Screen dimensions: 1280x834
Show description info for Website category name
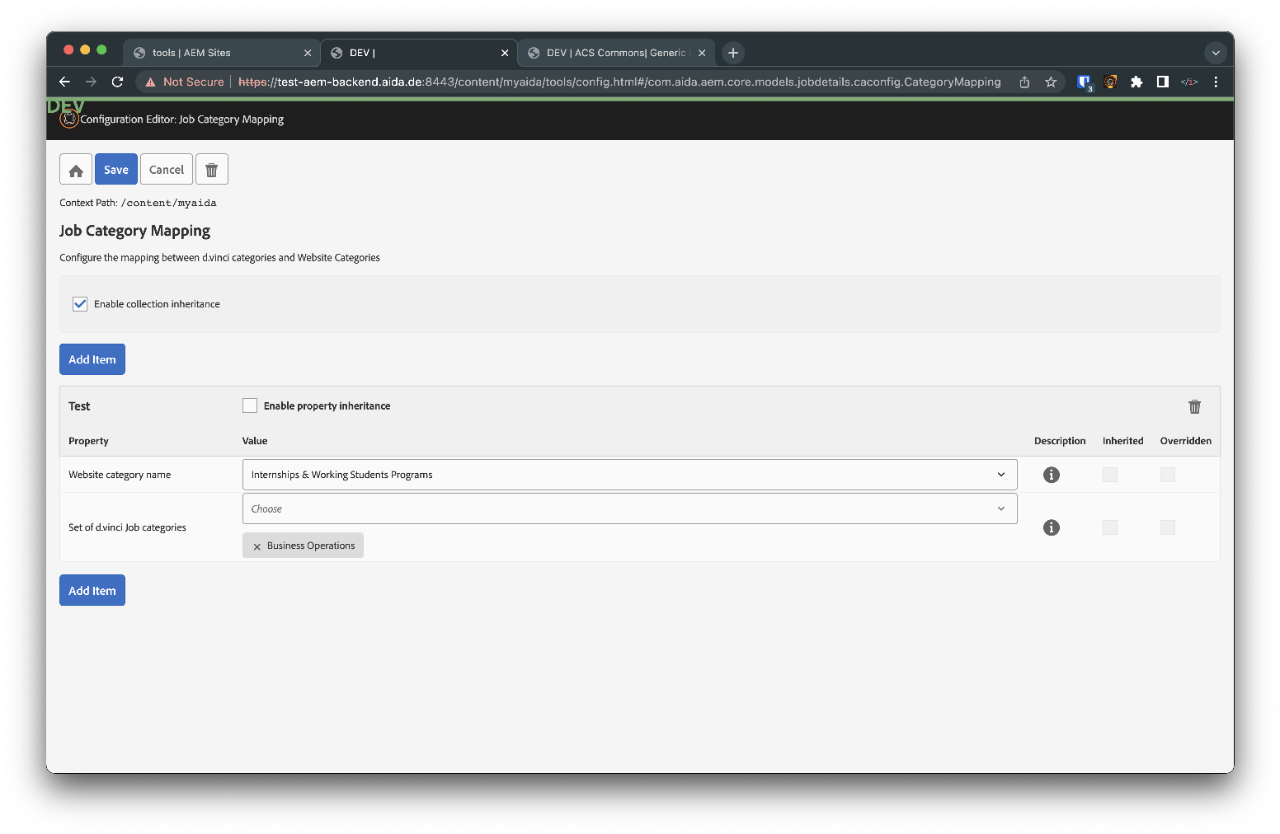[1051, 475]
